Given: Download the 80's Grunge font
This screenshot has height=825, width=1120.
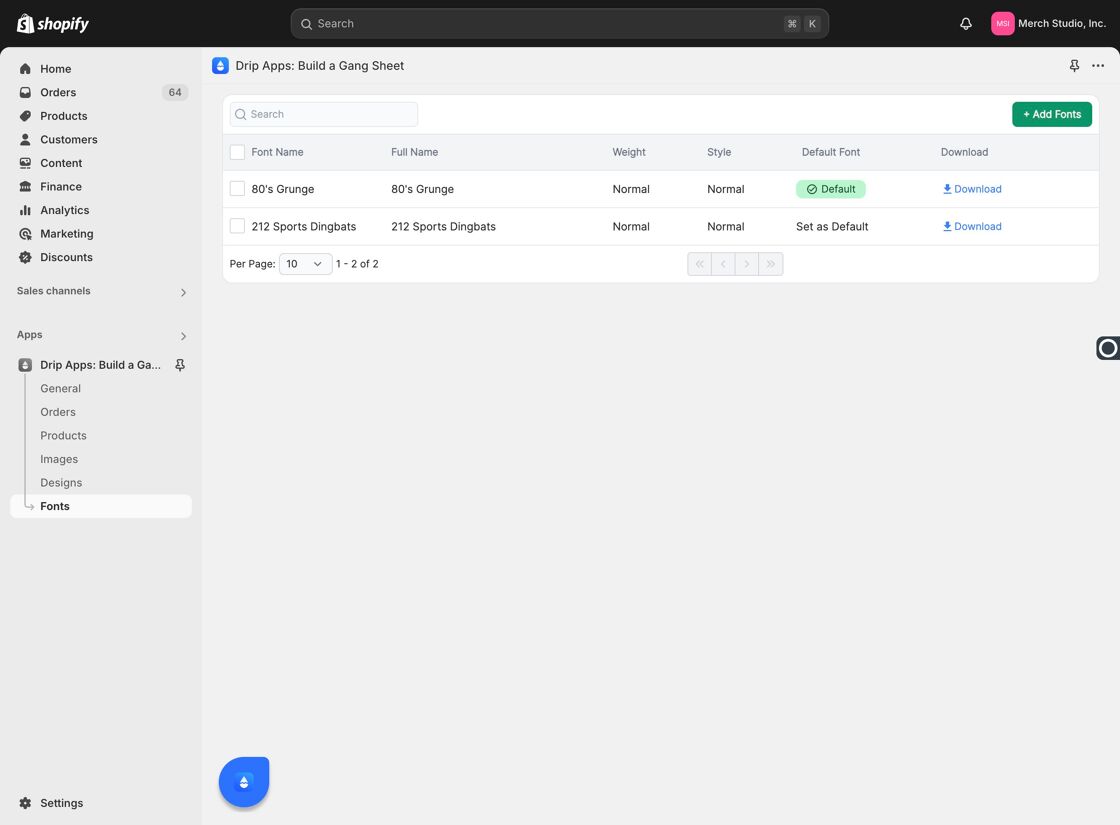Looking at the screenshot, I should 972,189.
